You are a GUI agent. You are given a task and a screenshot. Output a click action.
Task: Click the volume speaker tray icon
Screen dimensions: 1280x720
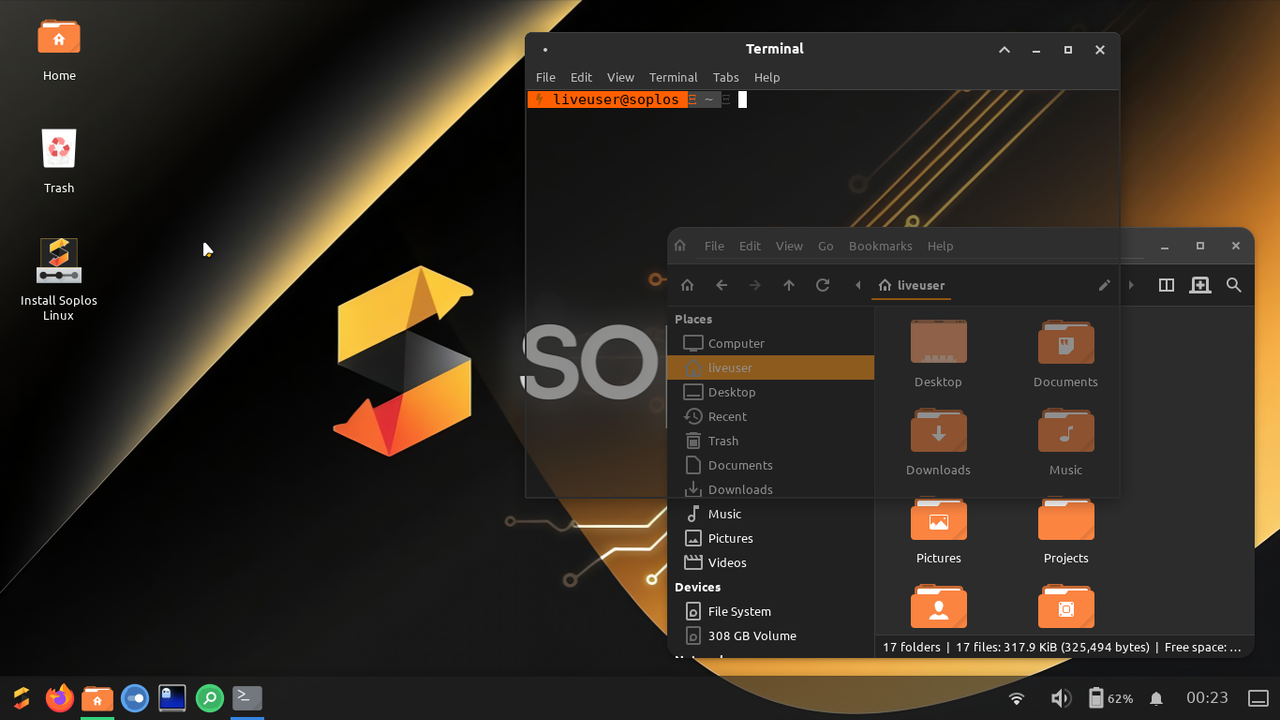1061,698
